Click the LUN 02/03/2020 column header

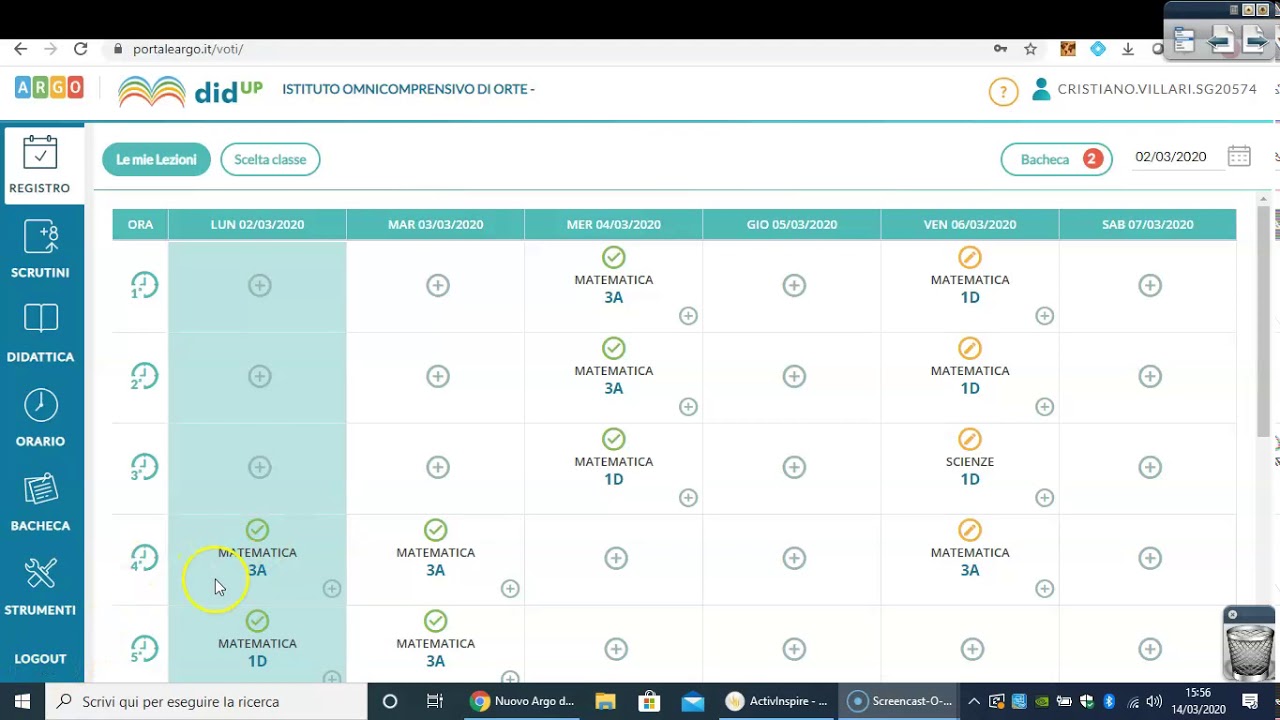tap(257, 225)
